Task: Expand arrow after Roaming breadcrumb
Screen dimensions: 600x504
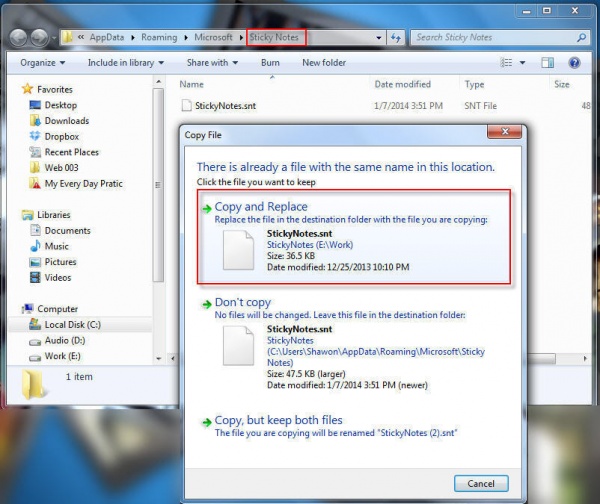Action: tap(186, 38)
